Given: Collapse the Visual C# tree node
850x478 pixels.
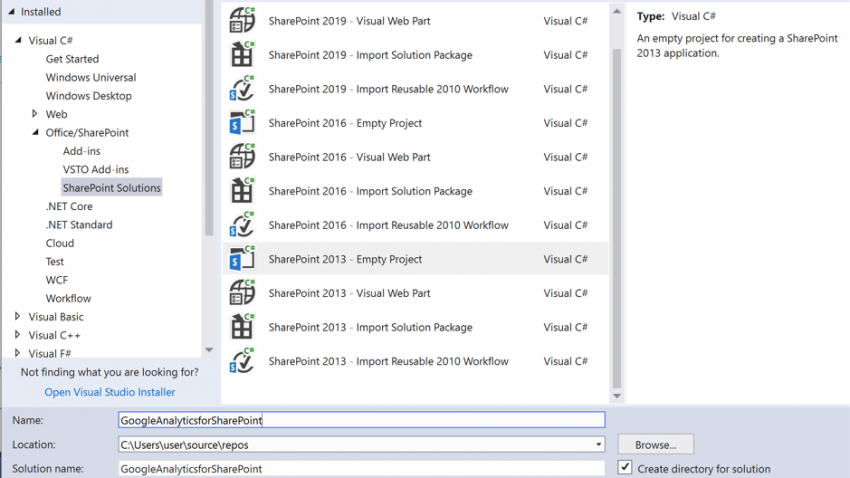Looking at the screenshot, I should pyautogui.click(x=18, y=40).
